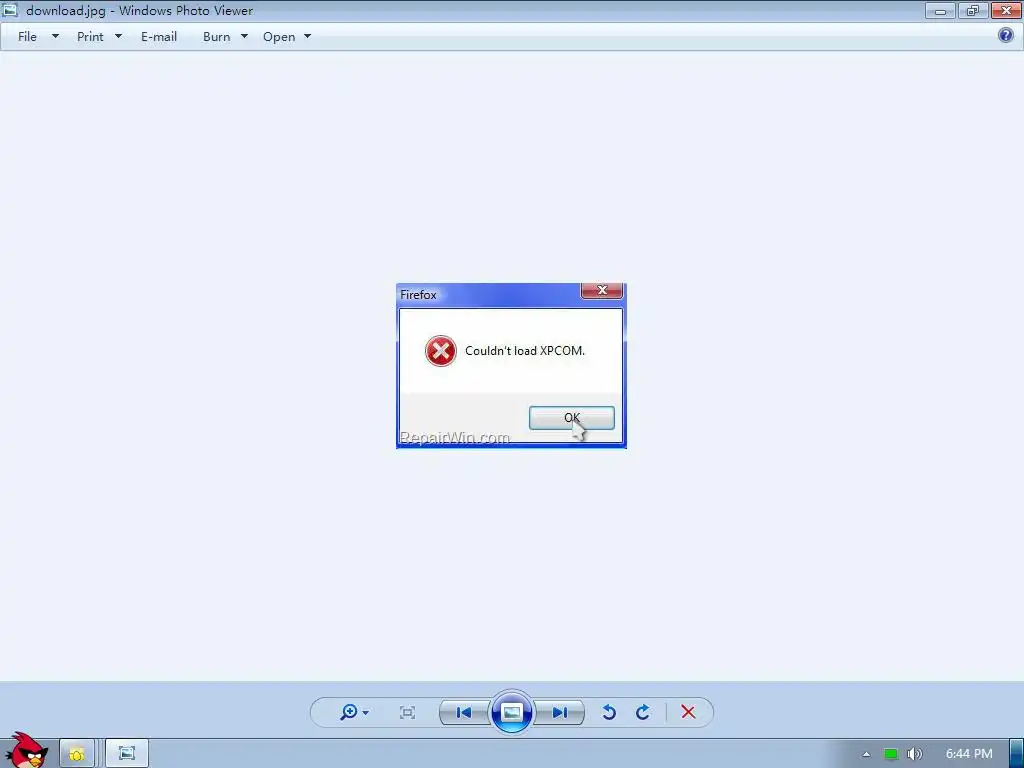
Task: Click the magnifier zoom button
Action: pyautogui.click(x=349, y=712)
